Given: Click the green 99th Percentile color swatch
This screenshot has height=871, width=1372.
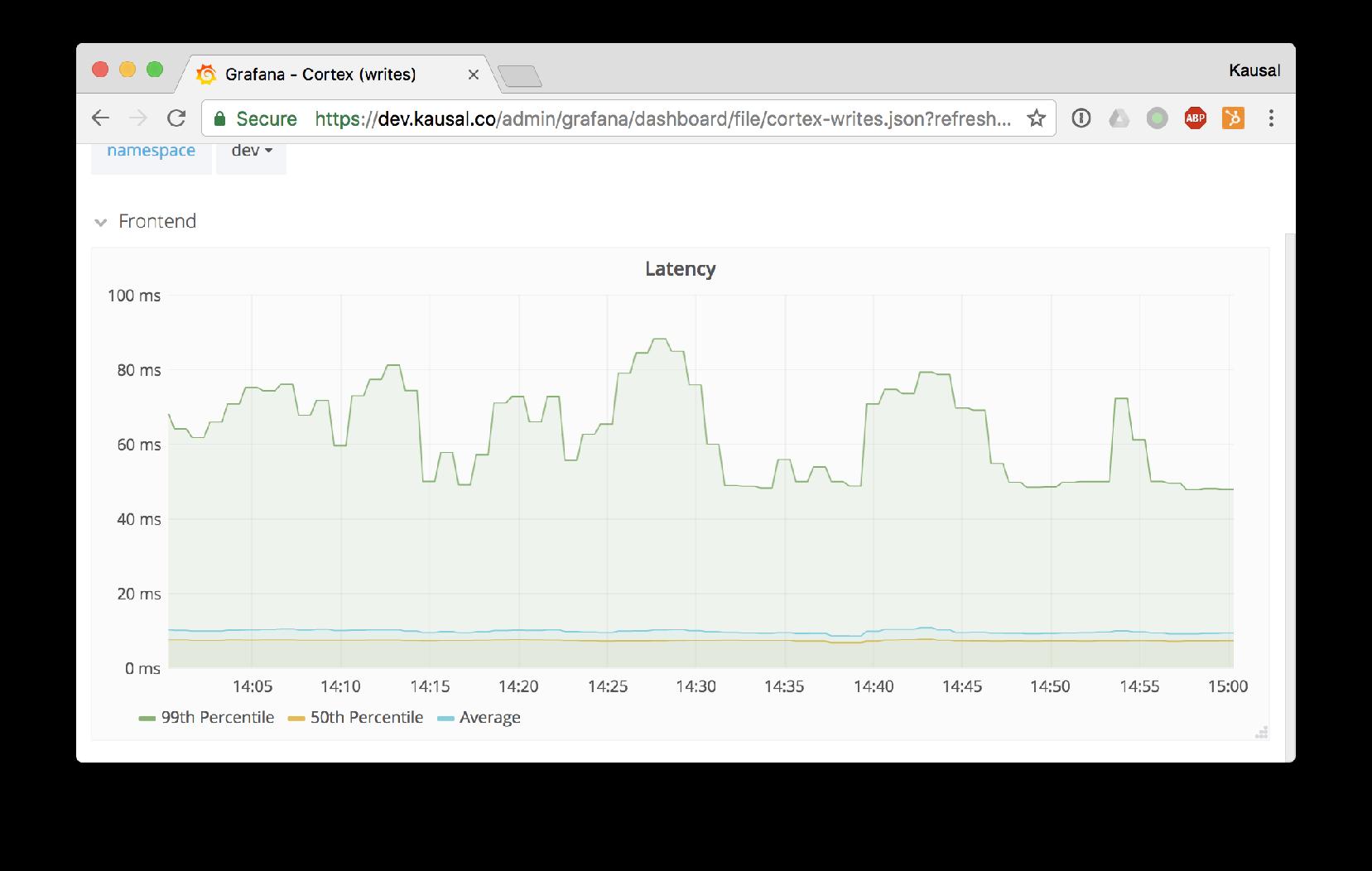Looking at the screenshot, I should (x=147, y=719).
